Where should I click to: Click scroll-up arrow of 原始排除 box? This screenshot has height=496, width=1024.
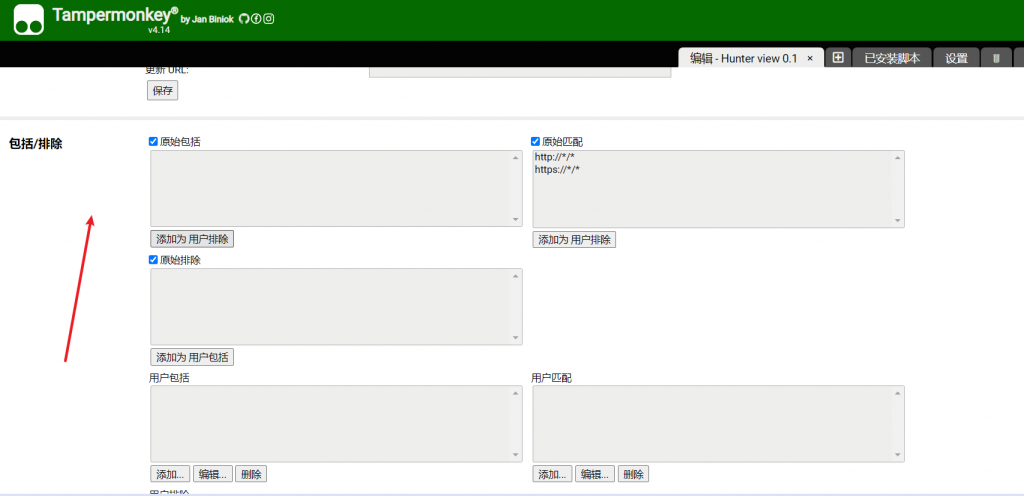[515, 275]
